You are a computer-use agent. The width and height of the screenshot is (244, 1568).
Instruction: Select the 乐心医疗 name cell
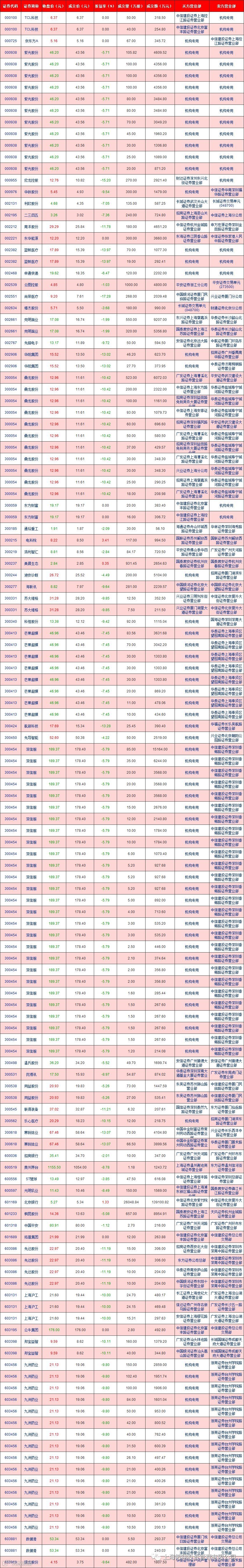pos(32,1121)
